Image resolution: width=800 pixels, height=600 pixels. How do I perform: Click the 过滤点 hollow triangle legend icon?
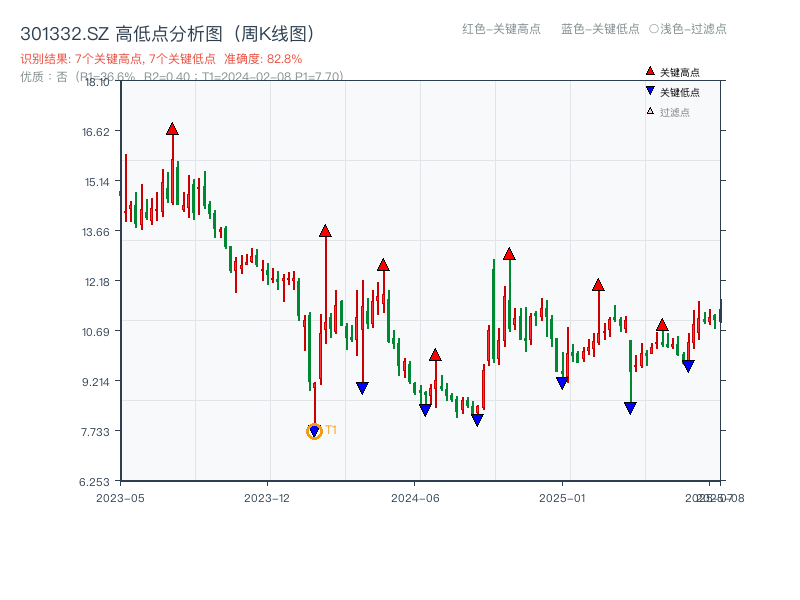point(648,110)
